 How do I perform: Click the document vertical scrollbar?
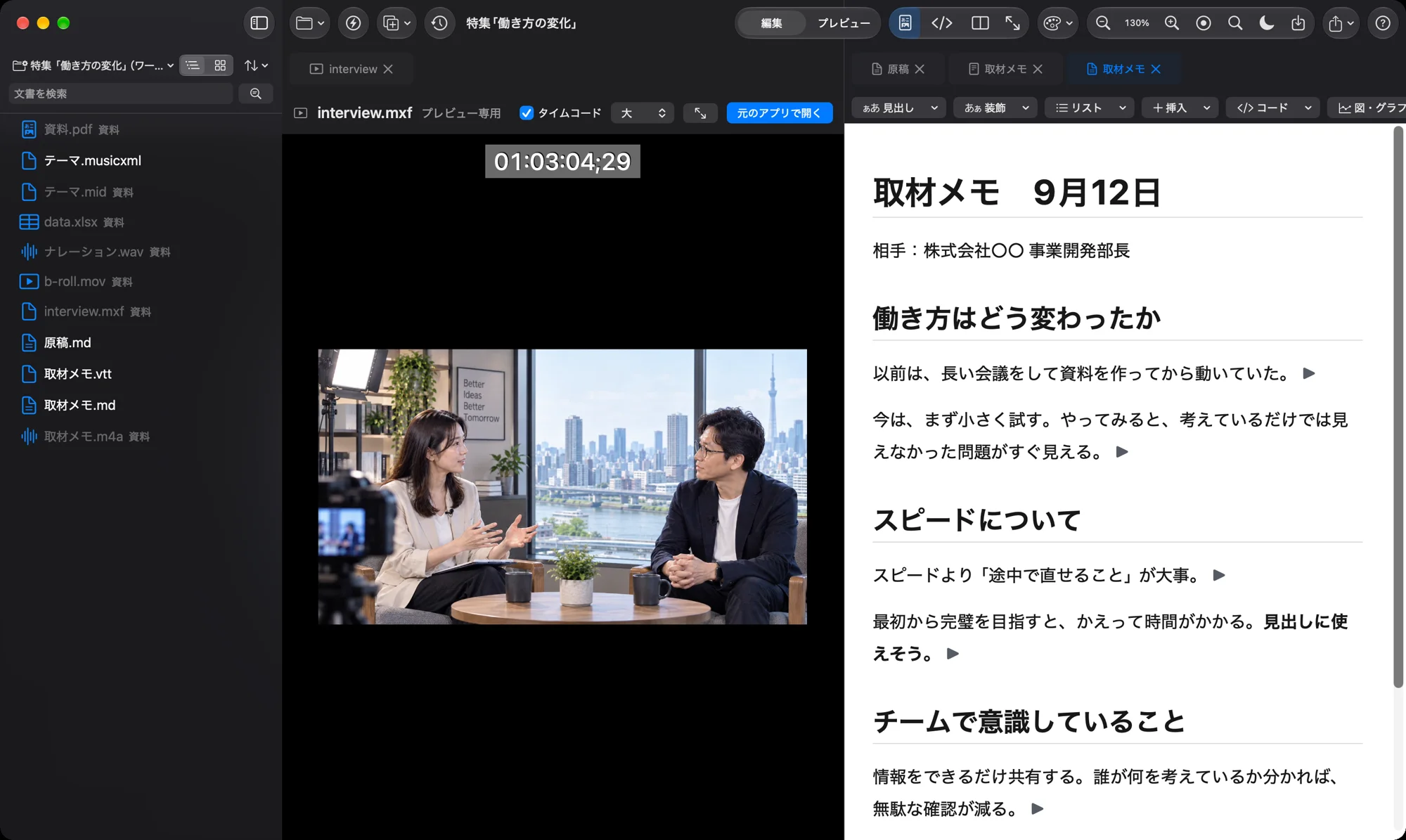(x=1398, y=408)
